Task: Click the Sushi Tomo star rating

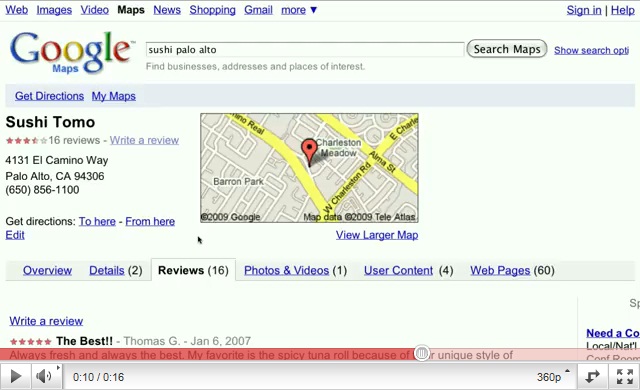Action: pos(26,141)
